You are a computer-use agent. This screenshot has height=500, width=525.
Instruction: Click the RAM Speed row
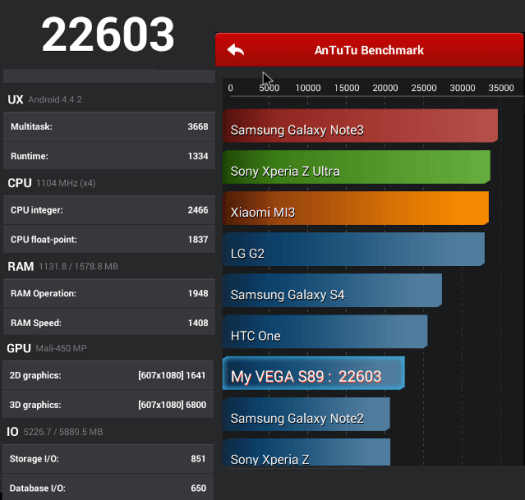(109, 323)
